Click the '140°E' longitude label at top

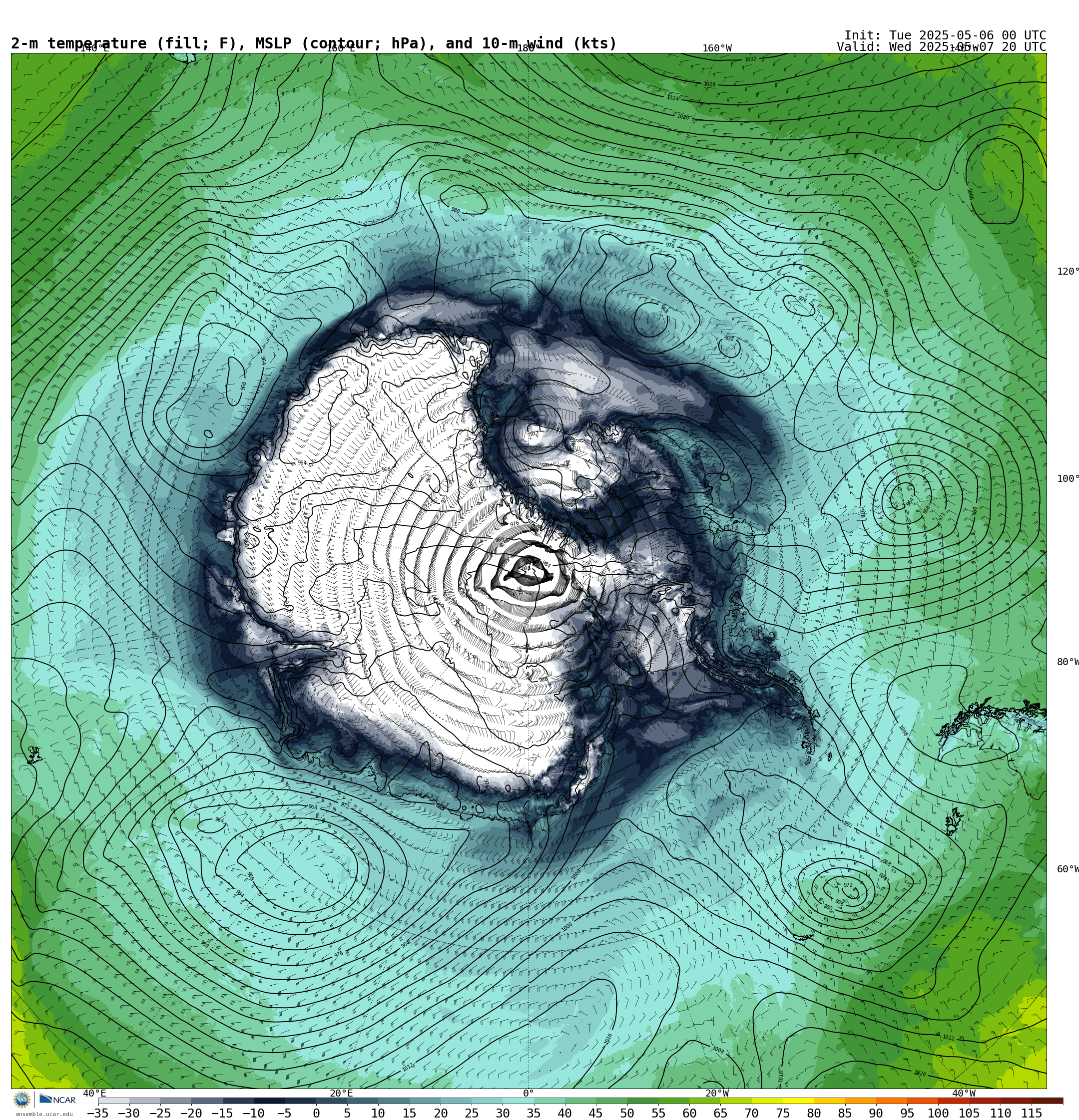(x=94, y=48)
